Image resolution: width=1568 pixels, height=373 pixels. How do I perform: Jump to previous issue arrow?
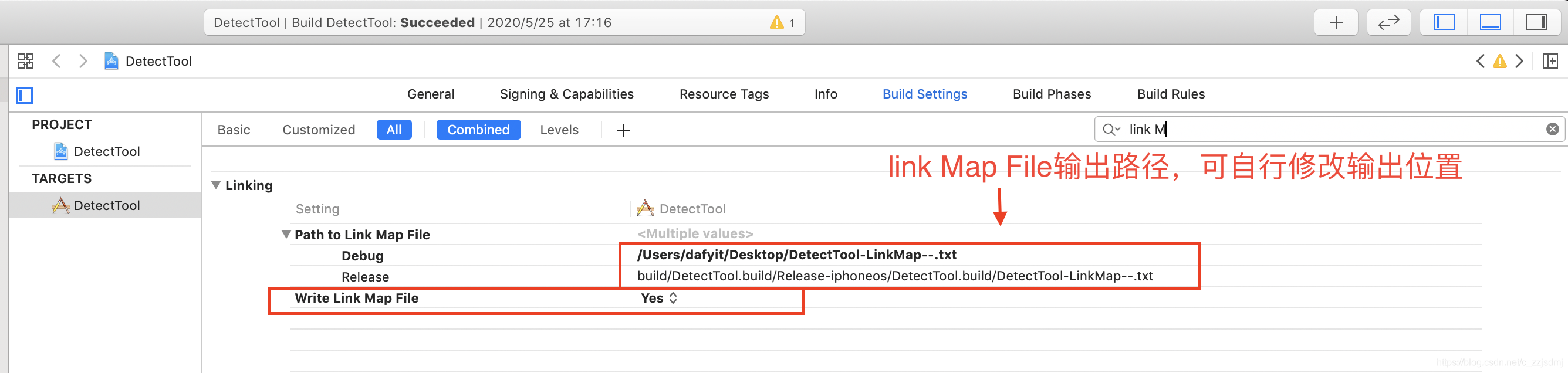(1481, 61)
